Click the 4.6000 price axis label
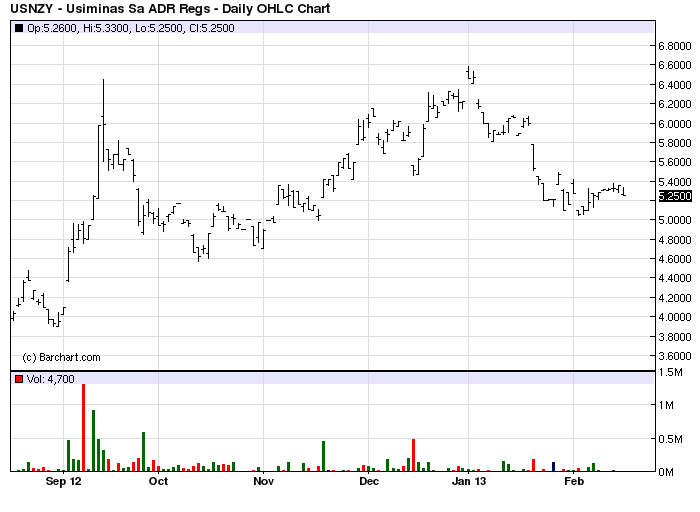Viewport: 700px width, 512px height. [675, 259]
